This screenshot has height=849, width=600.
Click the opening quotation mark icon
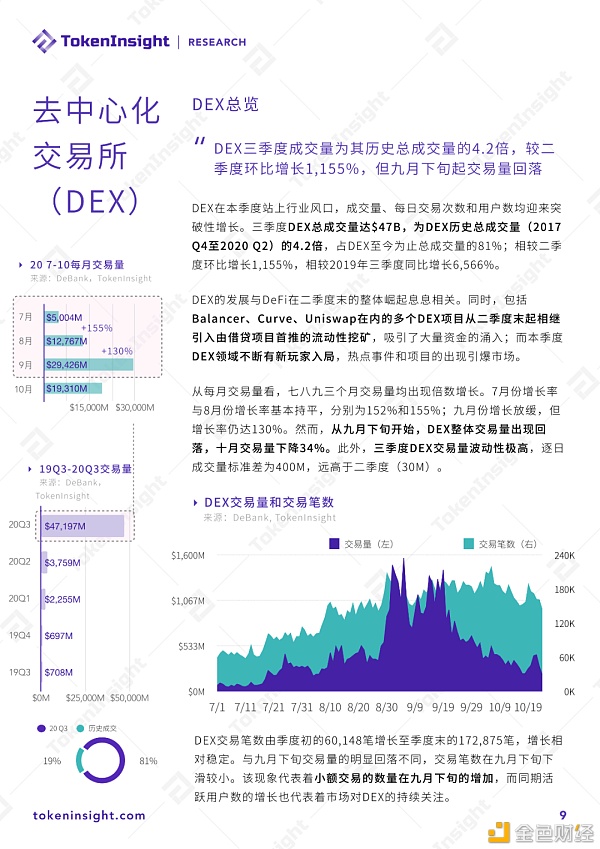pos(200,141)
